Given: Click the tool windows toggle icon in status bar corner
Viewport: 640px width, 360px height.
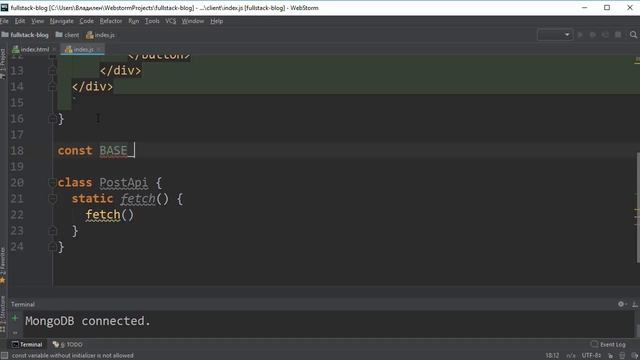Looking at the screenshot, I should tap(4, 356).
